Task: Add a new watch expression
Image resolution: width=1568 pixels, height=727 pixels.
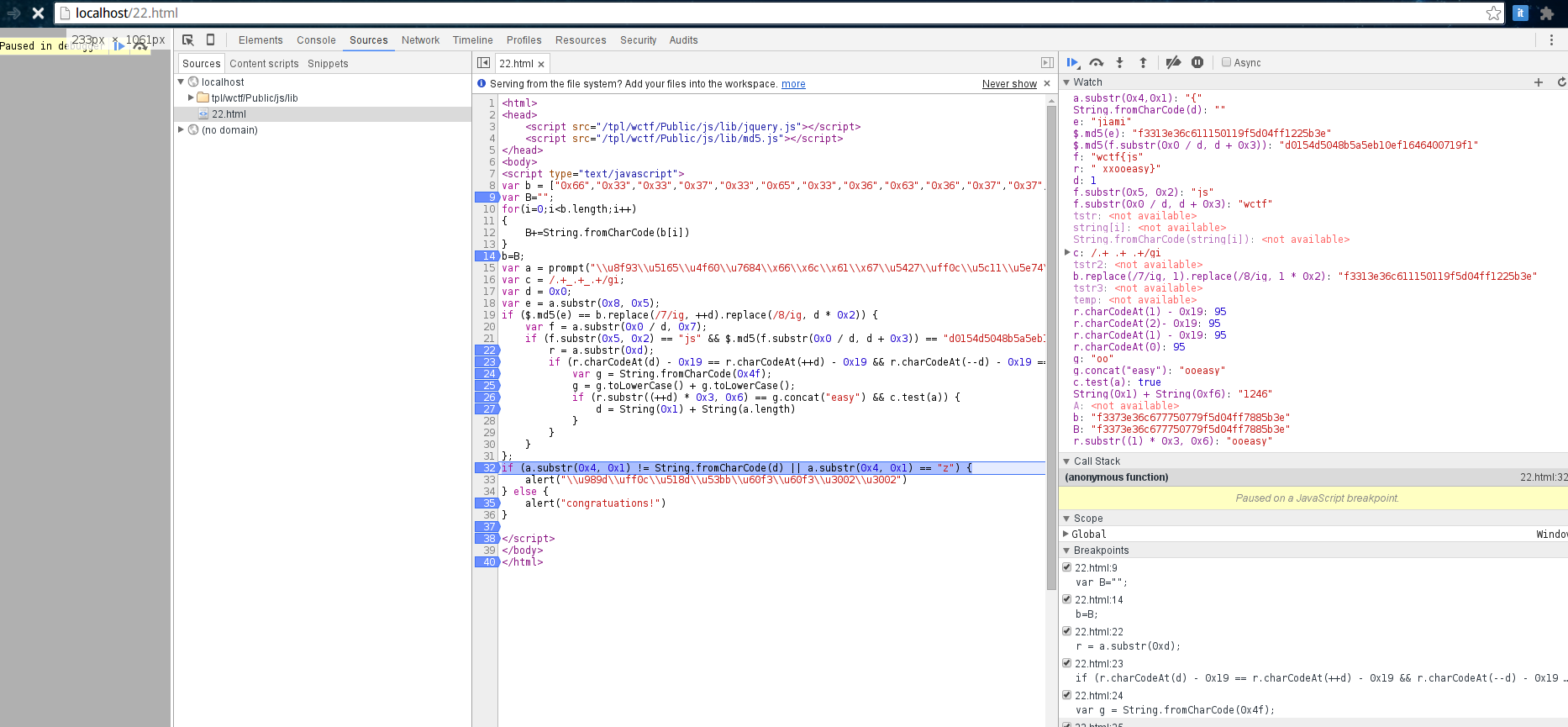Action: pyautogui.click(x=1539, y=82)
